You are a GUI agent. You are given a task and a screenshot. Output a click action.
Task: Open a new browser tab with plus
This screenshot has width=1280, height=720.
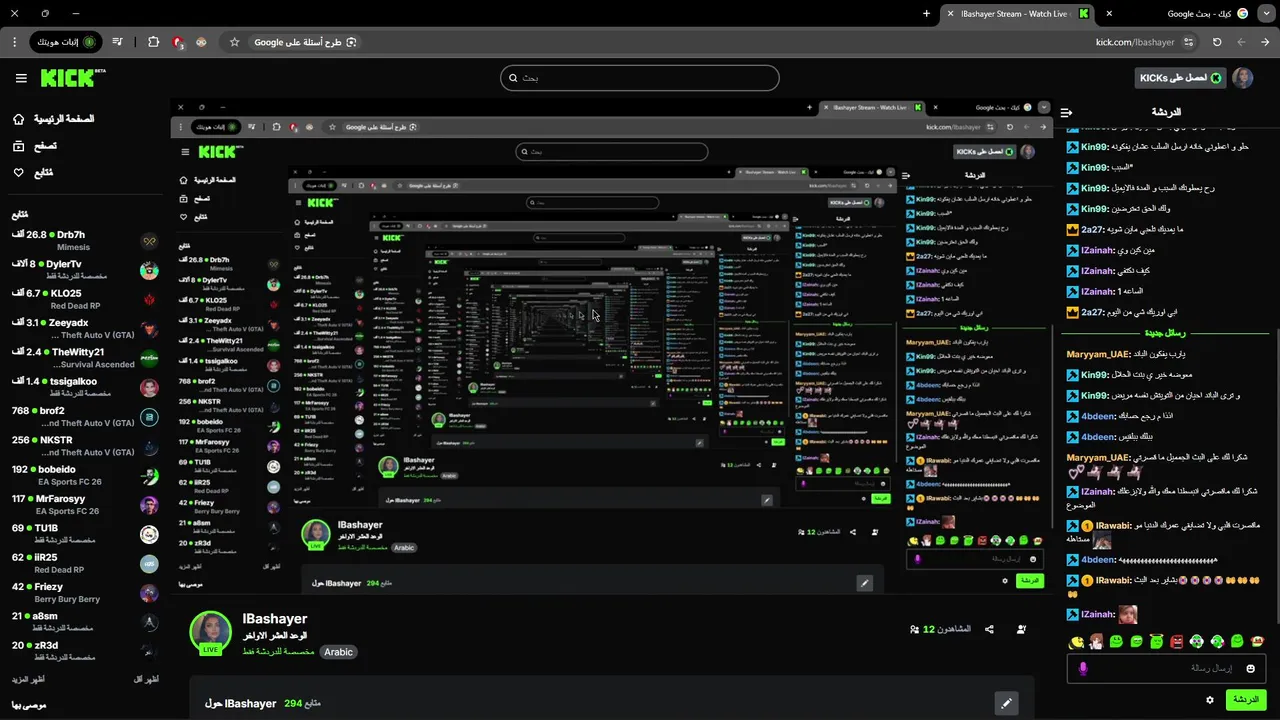click(x=926, y=14)
